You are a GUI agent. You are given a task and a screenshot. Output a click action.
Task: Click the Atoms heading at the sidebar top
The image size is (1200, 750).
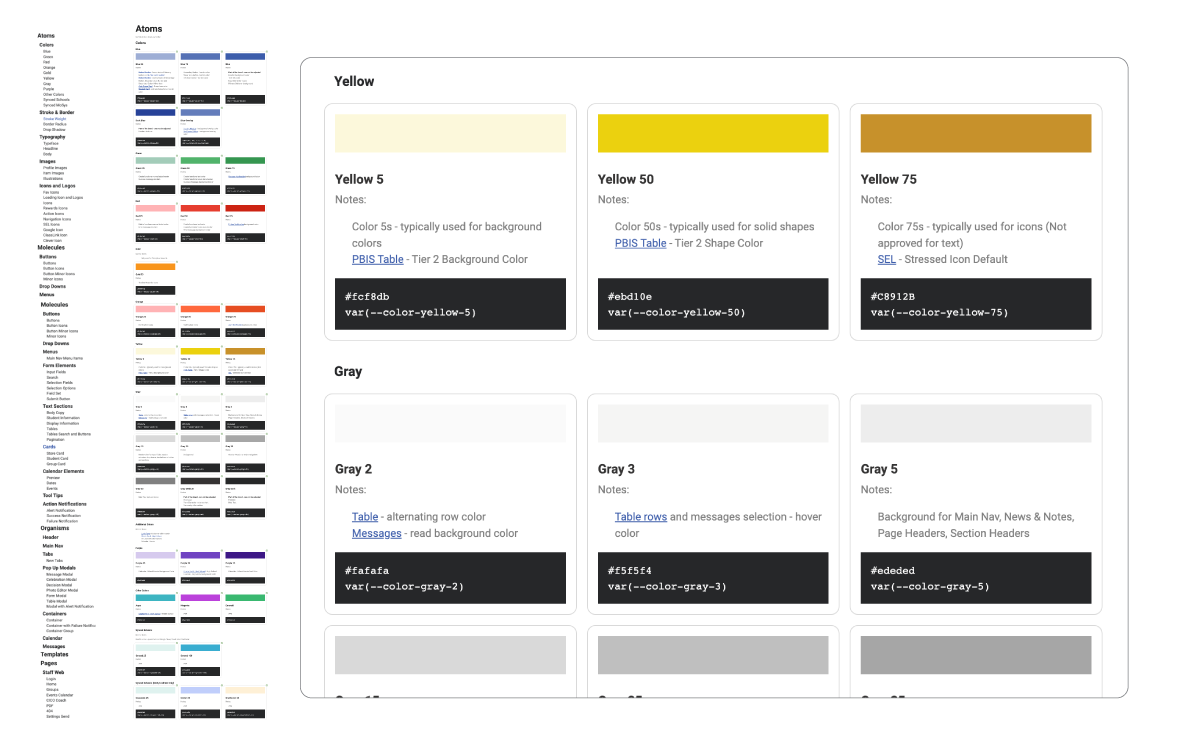44,35
